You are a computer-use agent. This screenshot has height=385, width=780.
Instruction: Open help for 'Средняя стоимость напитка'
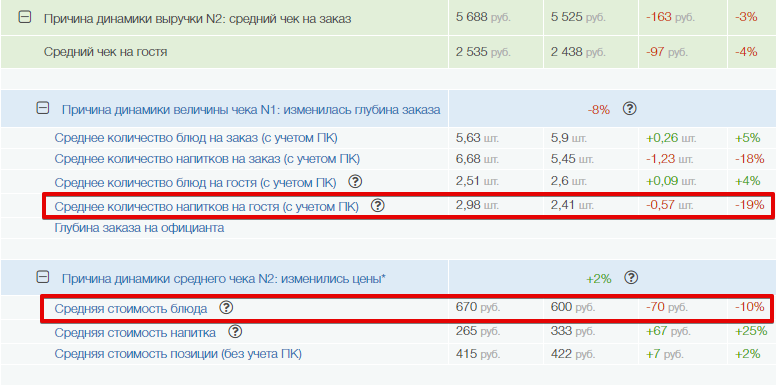[x=235, y=331]
